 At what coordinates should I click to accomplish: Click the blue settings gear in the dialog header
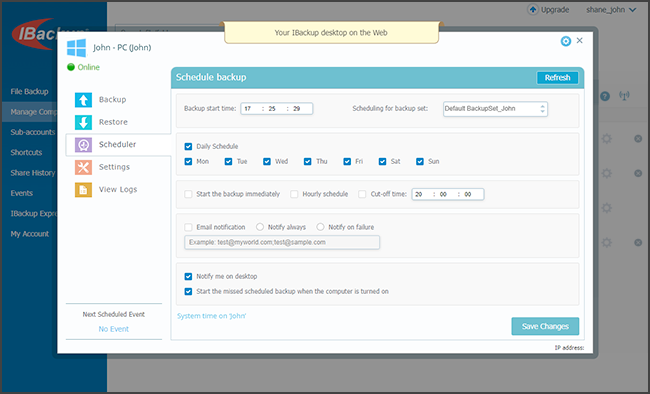[566, 41]
